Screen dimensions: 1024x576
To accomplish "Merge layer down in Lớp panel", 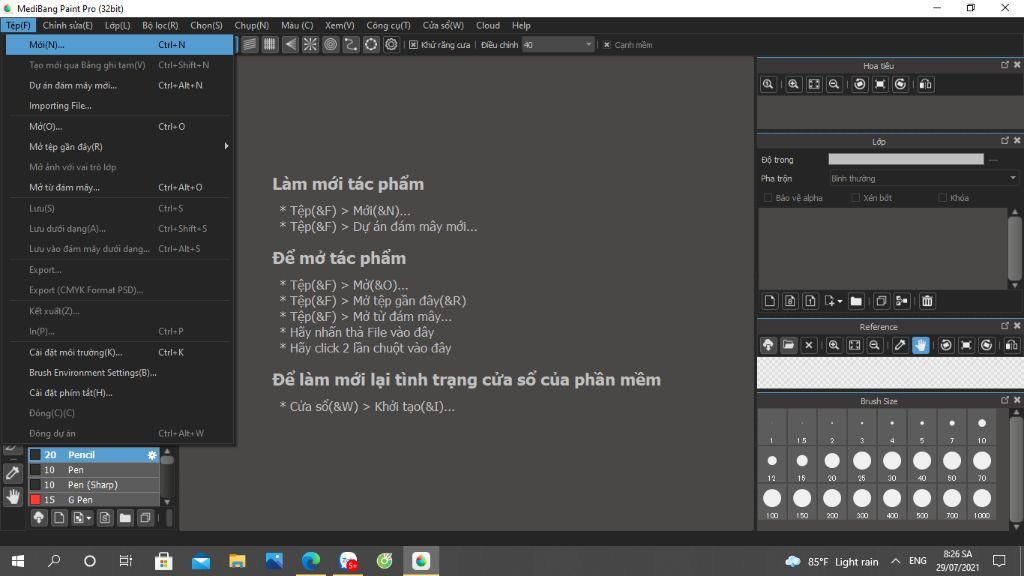I will tap(902, 301).
